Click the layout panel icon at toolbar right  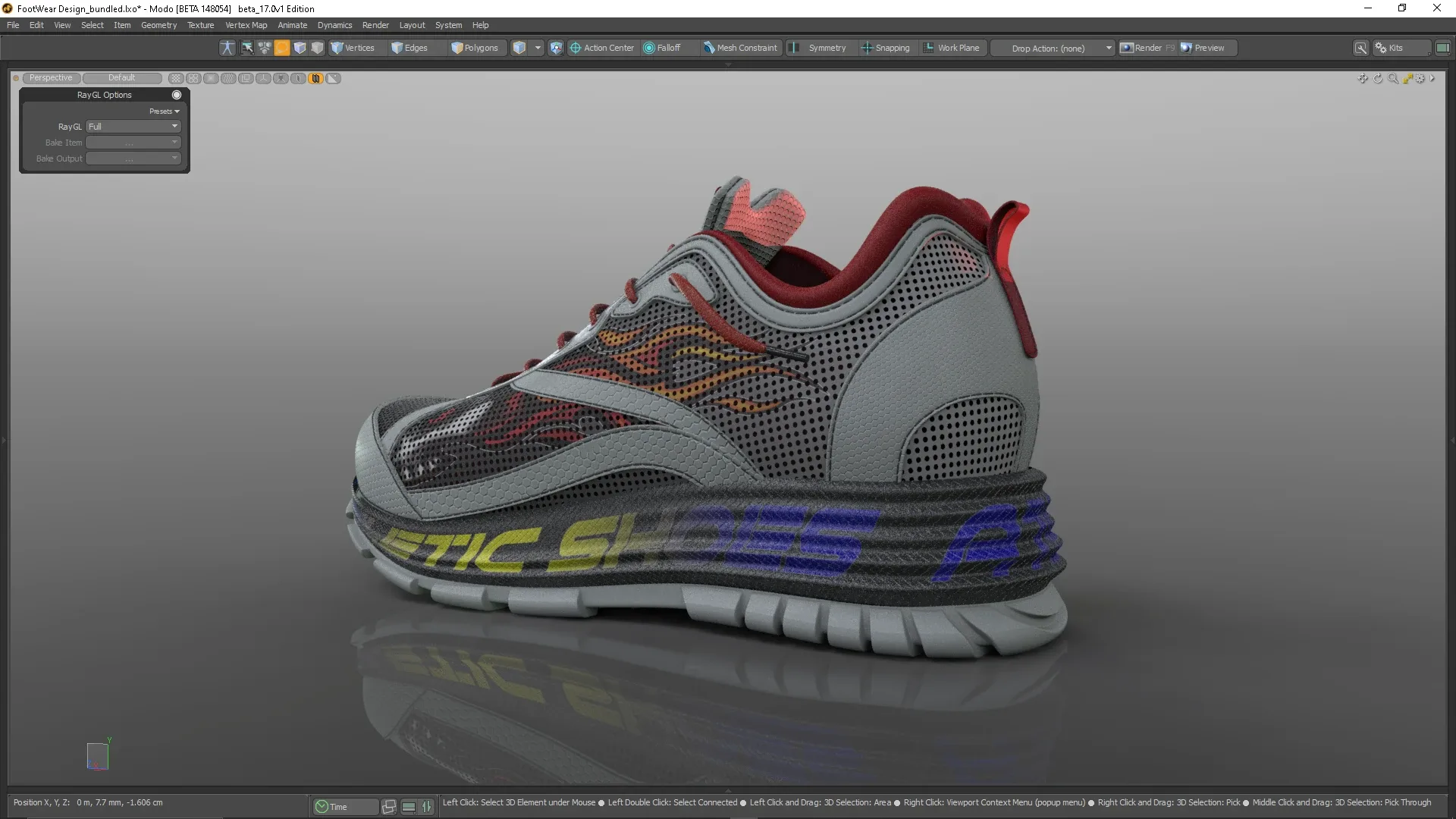click(1442, 48)
